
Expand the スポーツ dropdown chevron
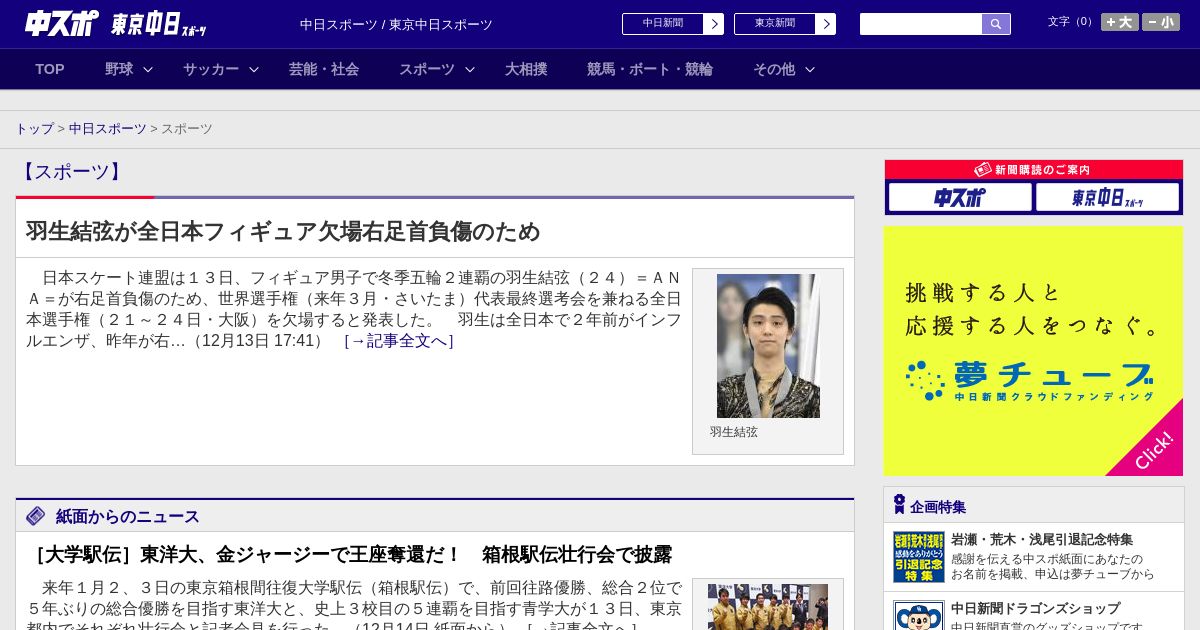pyautogui.click(x=470, y=69)
